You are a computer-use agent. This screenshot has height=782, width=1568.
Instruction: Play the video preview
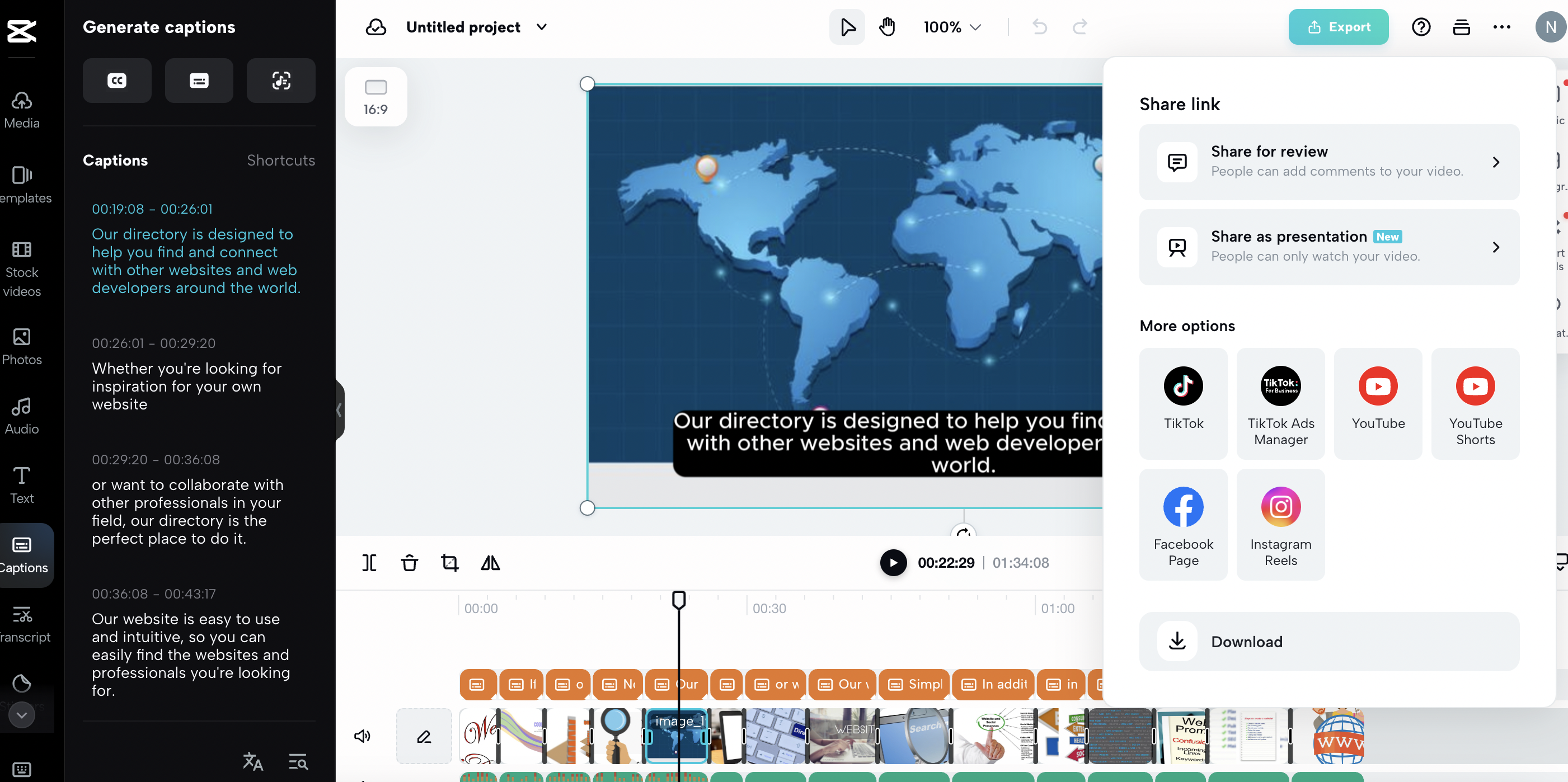pos(893,562)
